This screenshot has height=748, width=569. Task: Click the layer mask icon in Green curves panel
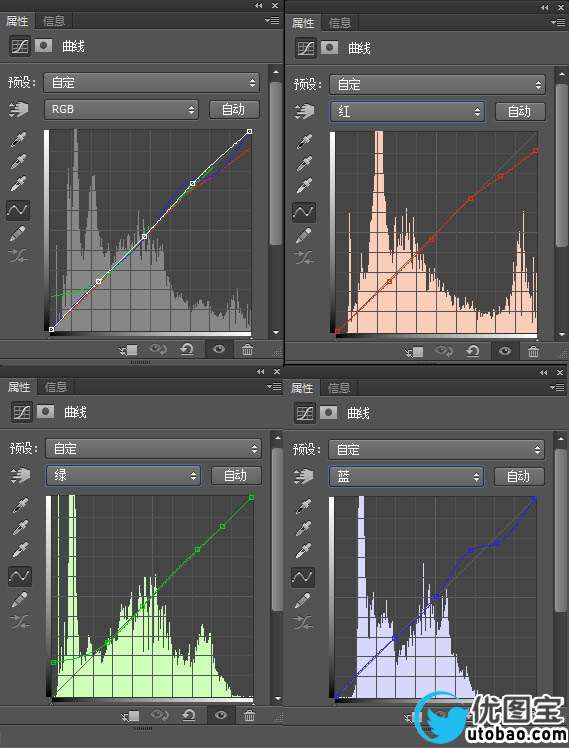(x=45, y=411)
